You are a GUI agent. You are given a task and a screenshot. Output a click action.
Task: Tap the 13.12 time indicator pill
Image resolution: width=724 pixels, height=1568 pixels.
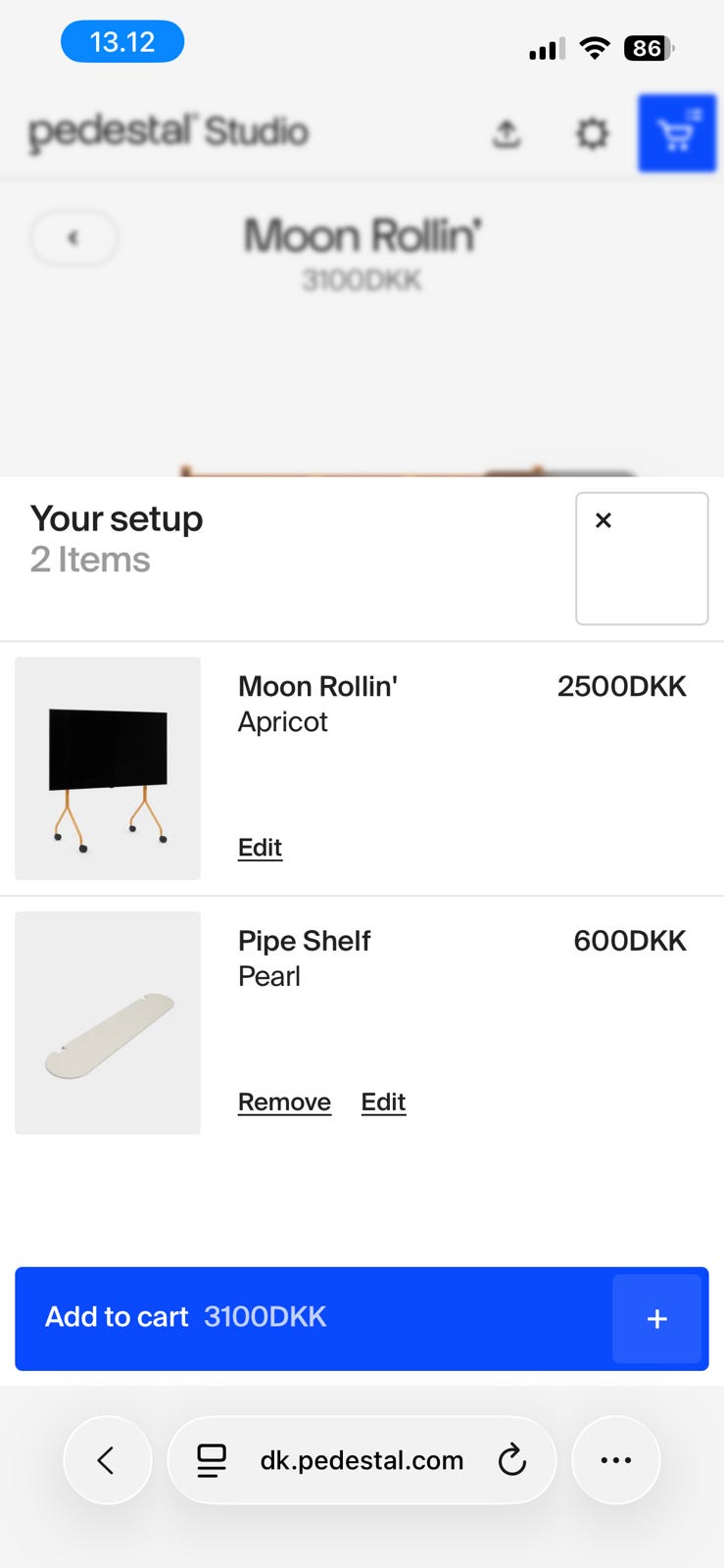pos(122,42)
